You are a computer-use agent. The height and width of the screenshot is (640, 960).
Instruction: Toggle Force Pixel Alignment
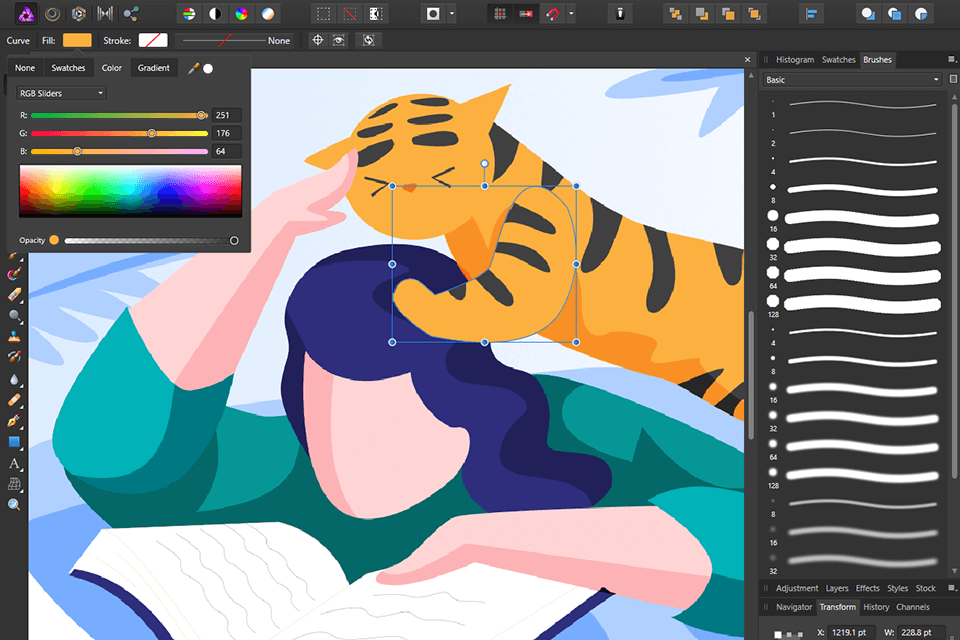click(x=500, y=13)
